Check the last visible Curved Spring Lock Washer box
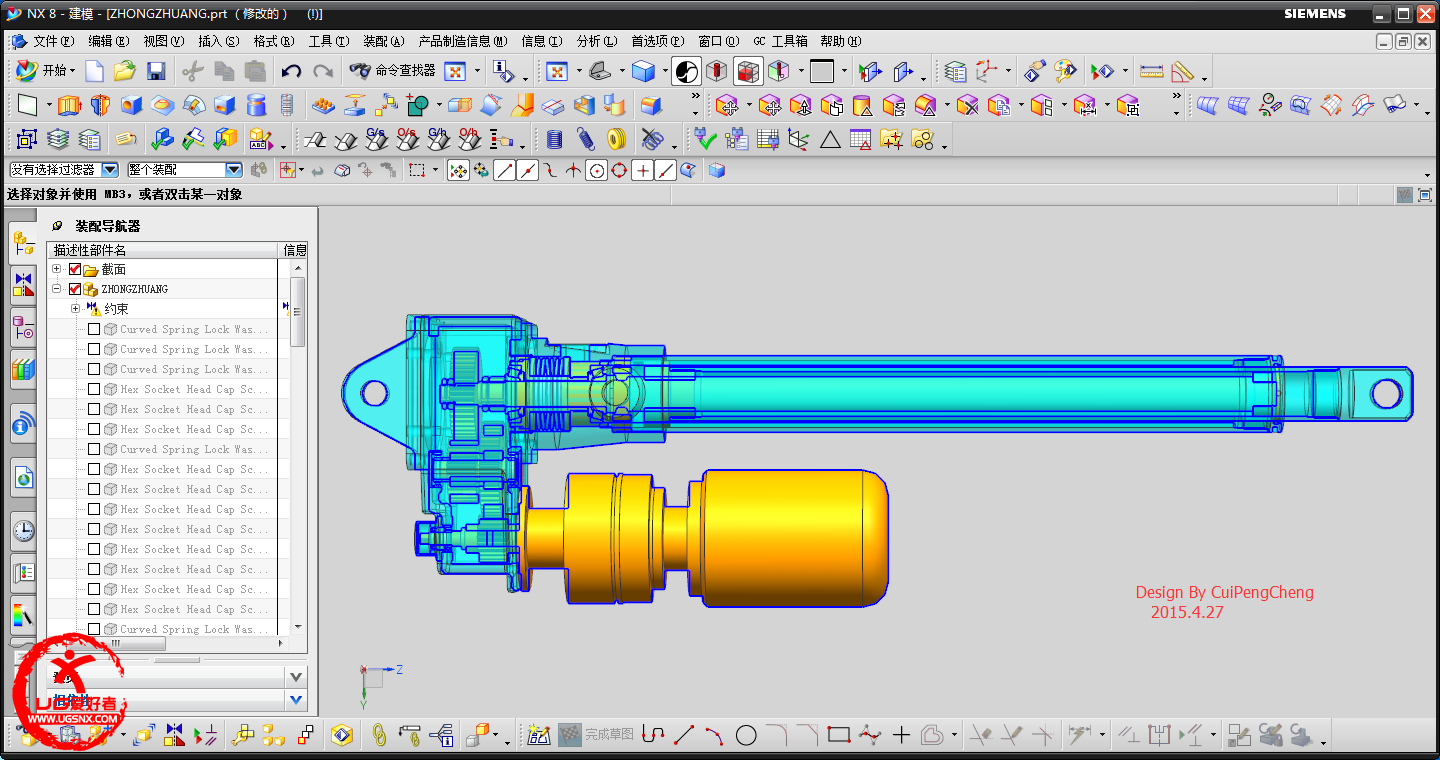 (94, 629)
